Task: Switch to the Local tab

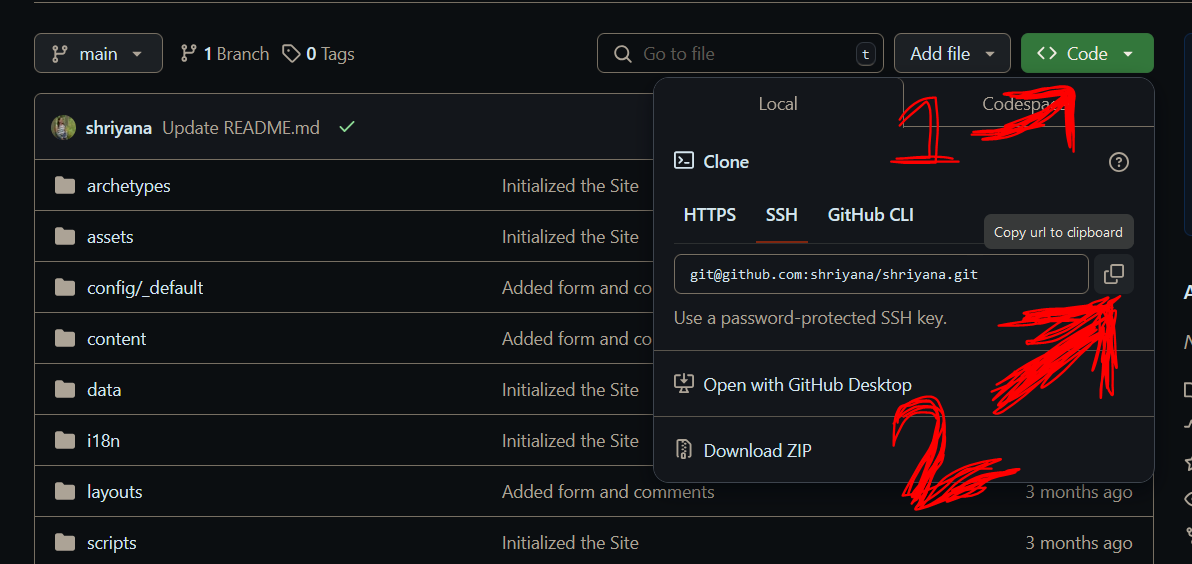Action: [x=777, y=104]
